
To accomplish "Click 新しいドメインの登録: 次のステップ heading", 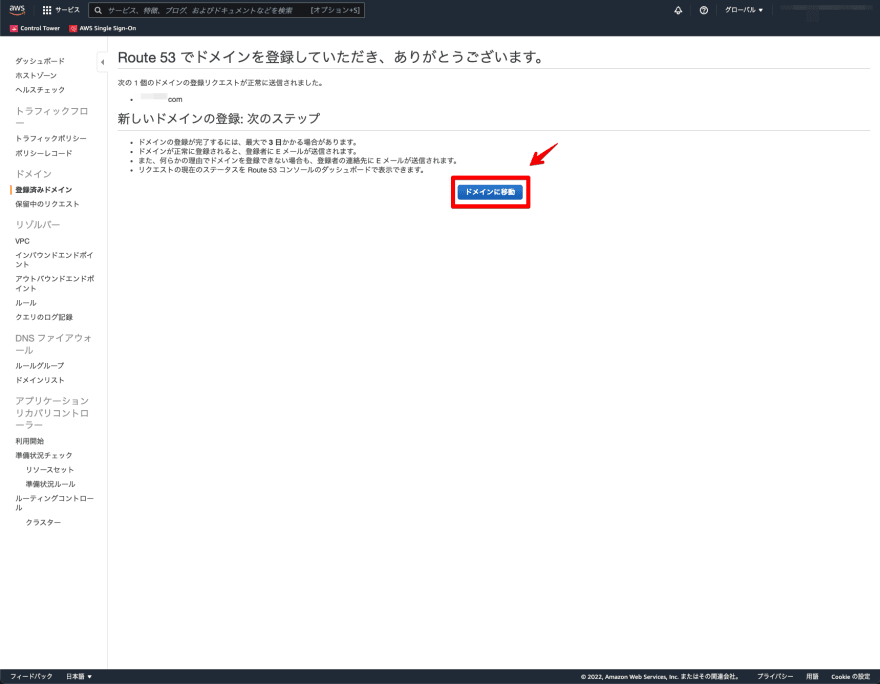I will pyautogui.click(x=219, y=118).
